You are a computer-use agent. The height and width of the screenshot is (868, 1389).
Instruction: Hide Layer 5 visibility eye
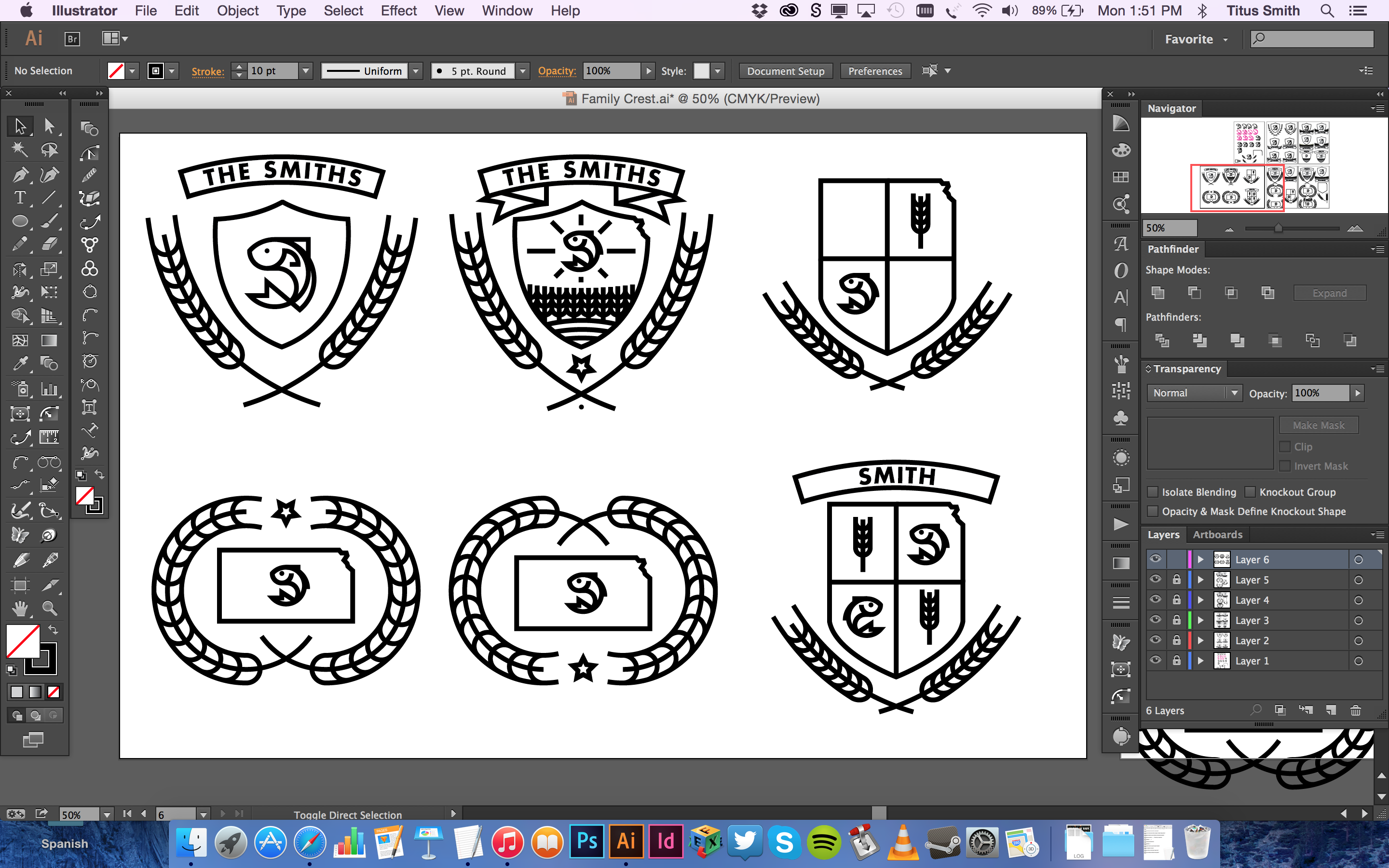[x=1156, y=579]
